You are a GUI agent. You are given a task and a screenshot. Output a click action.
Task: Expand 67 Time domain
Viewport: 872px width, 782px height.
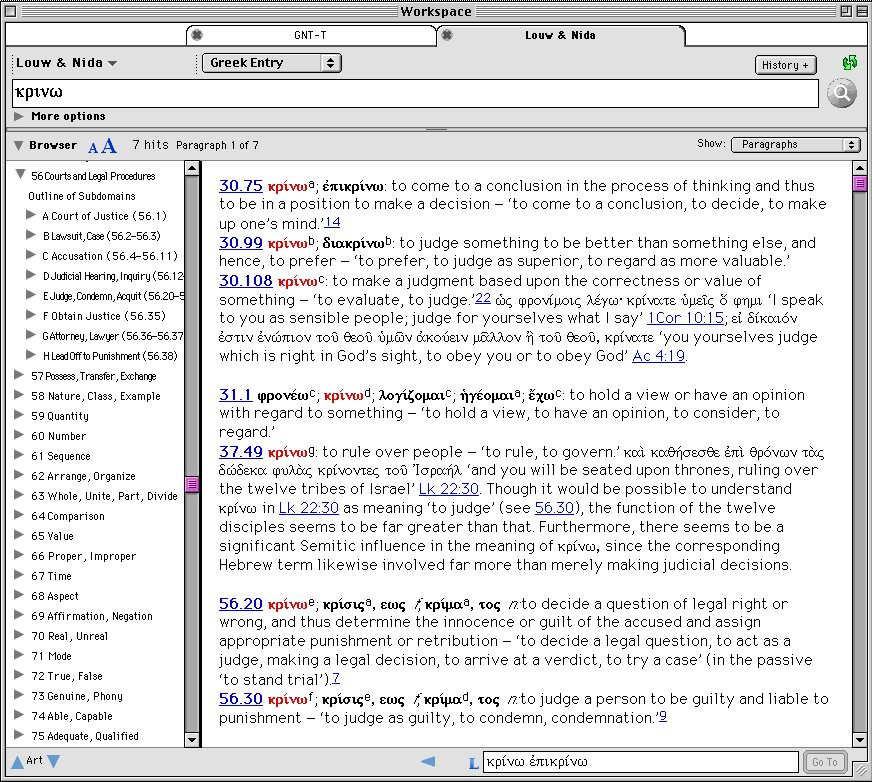(19, 575)
